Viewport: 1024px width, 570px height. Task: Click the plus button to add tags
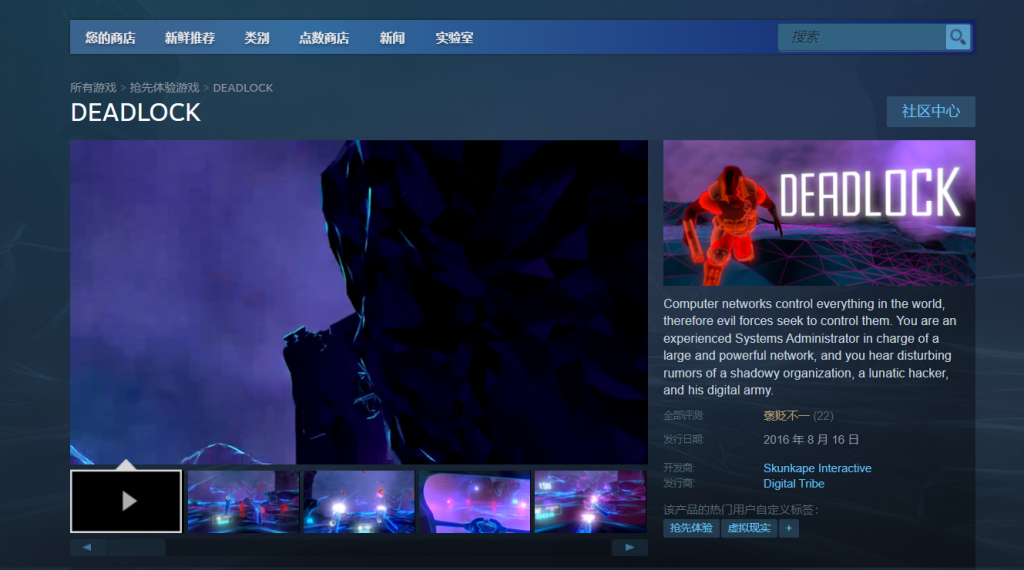tap(788, 528)
